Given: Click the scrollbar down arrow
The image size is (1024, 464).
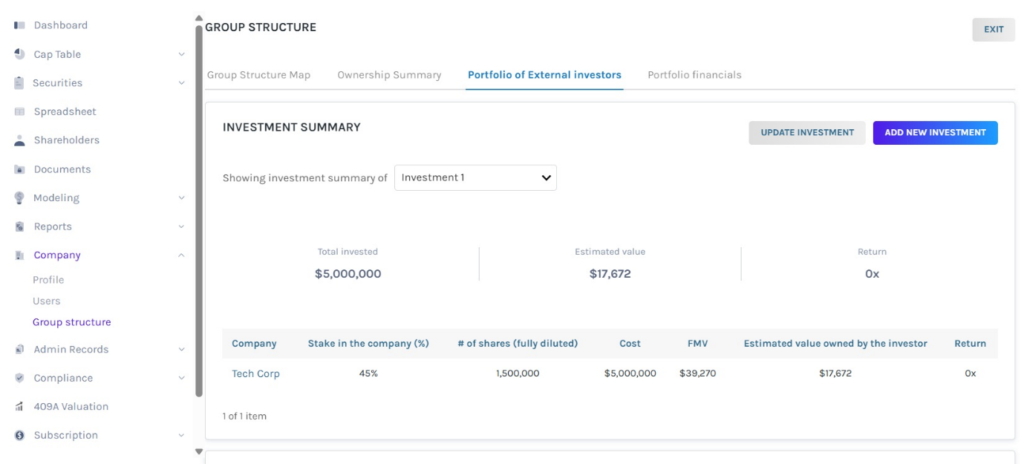Looking at the screenshot, I should pyautogui.click(x=199, y=452).
